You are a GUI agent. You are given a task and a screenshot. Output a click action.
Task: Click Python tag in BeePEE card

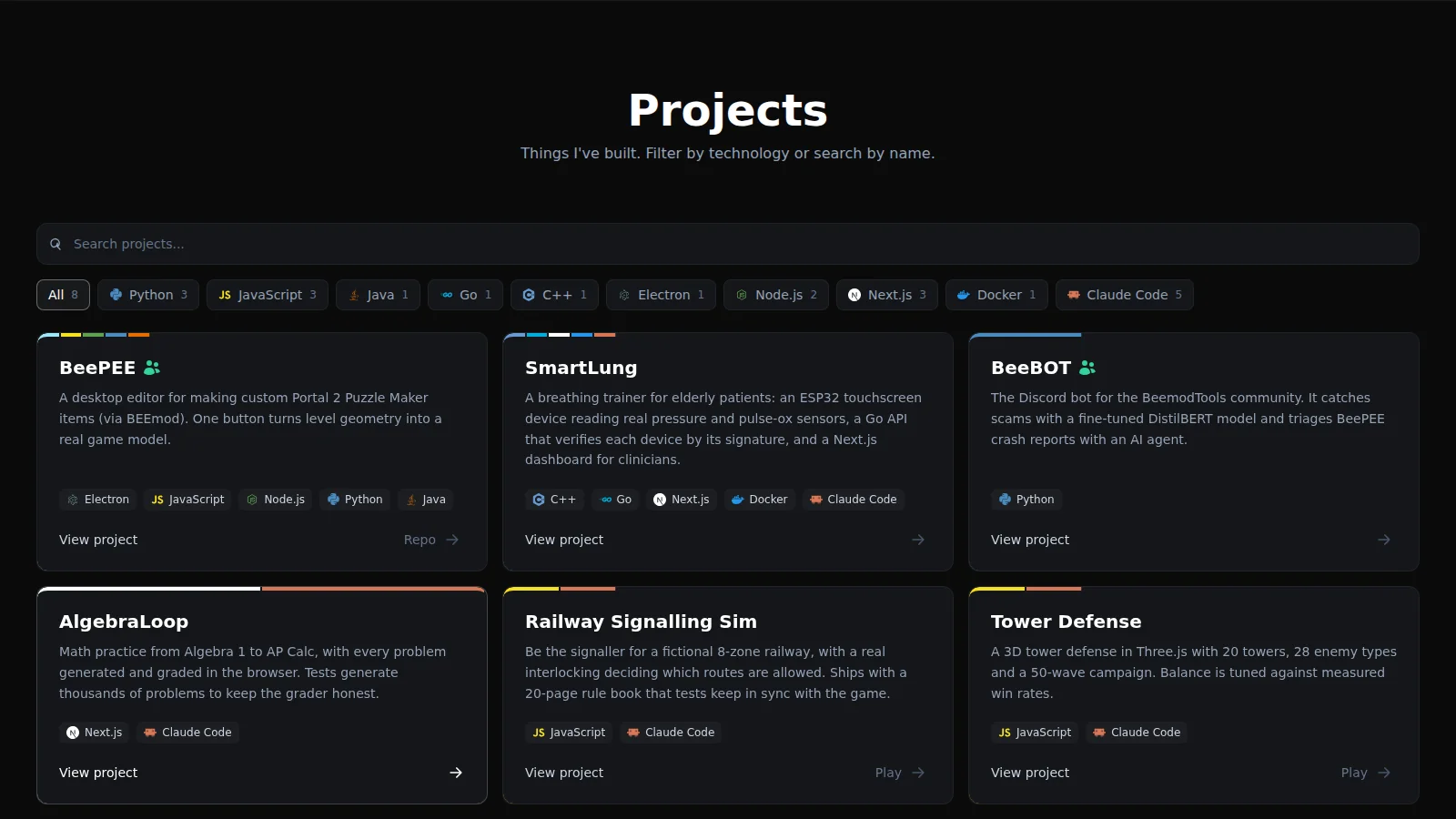click(x=355, y=500)
